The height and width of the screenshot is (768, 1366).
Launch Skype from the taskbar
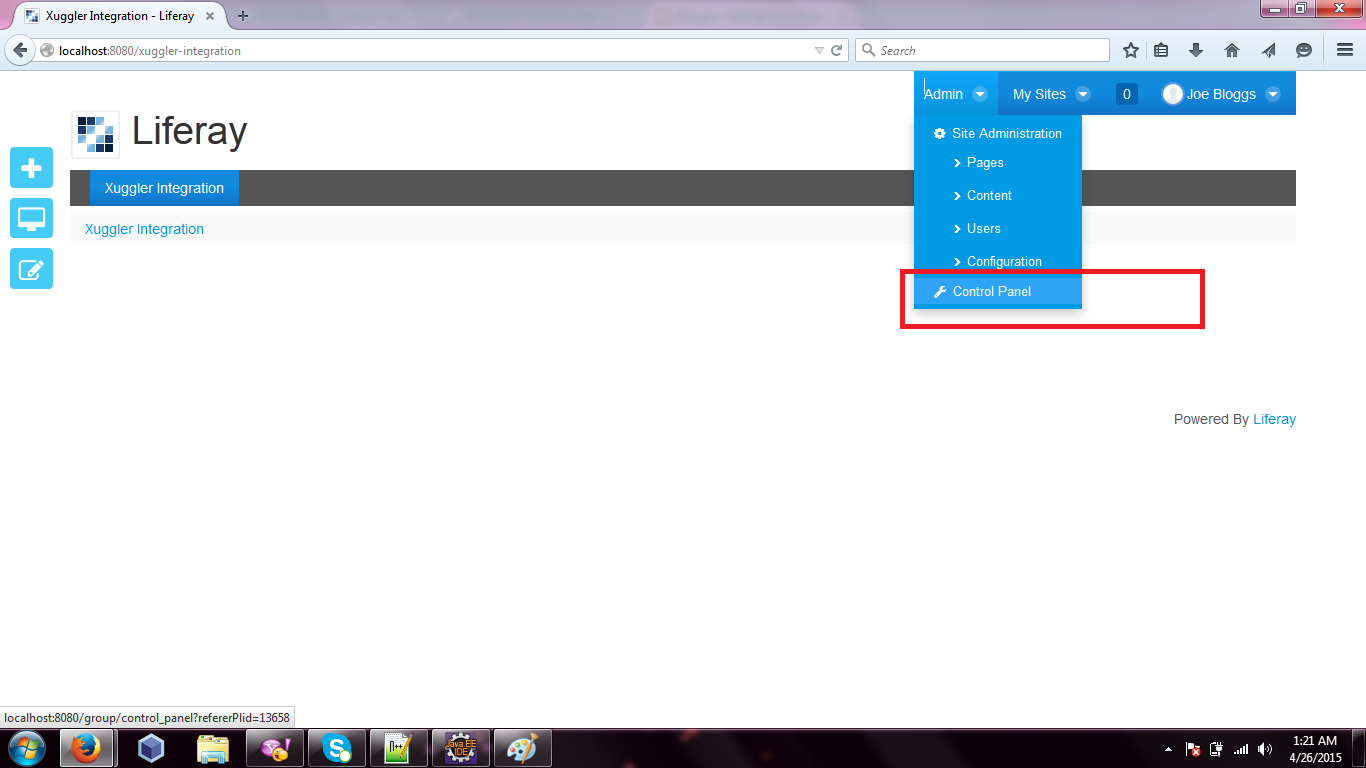pyautogui.click(x=337, y=748)
